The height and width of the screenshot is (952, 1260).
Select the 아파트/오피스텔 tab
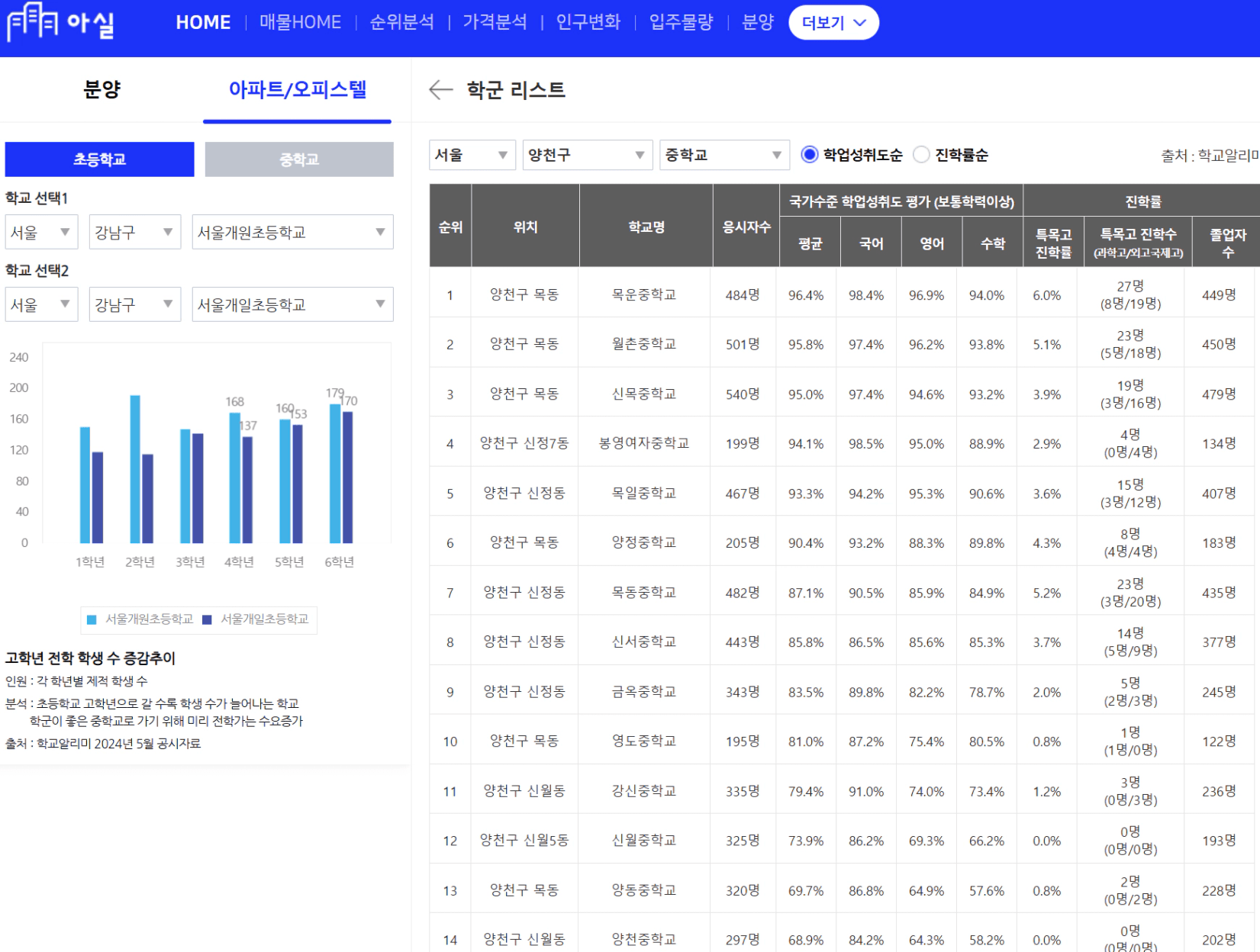pyautogui.click(x=298, y=90)
